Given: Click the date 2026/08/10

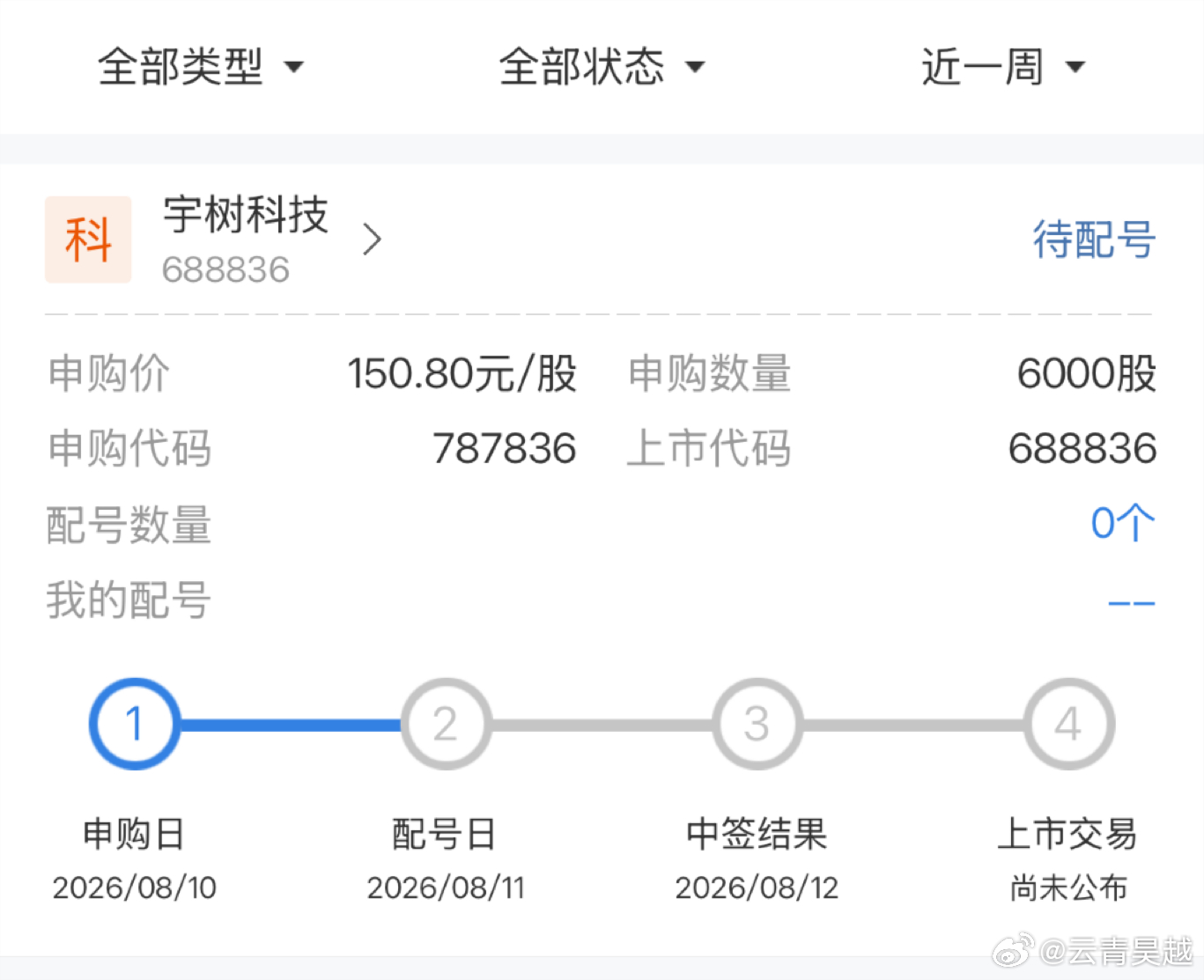Looking at the screenshot, I should (135, 888).
